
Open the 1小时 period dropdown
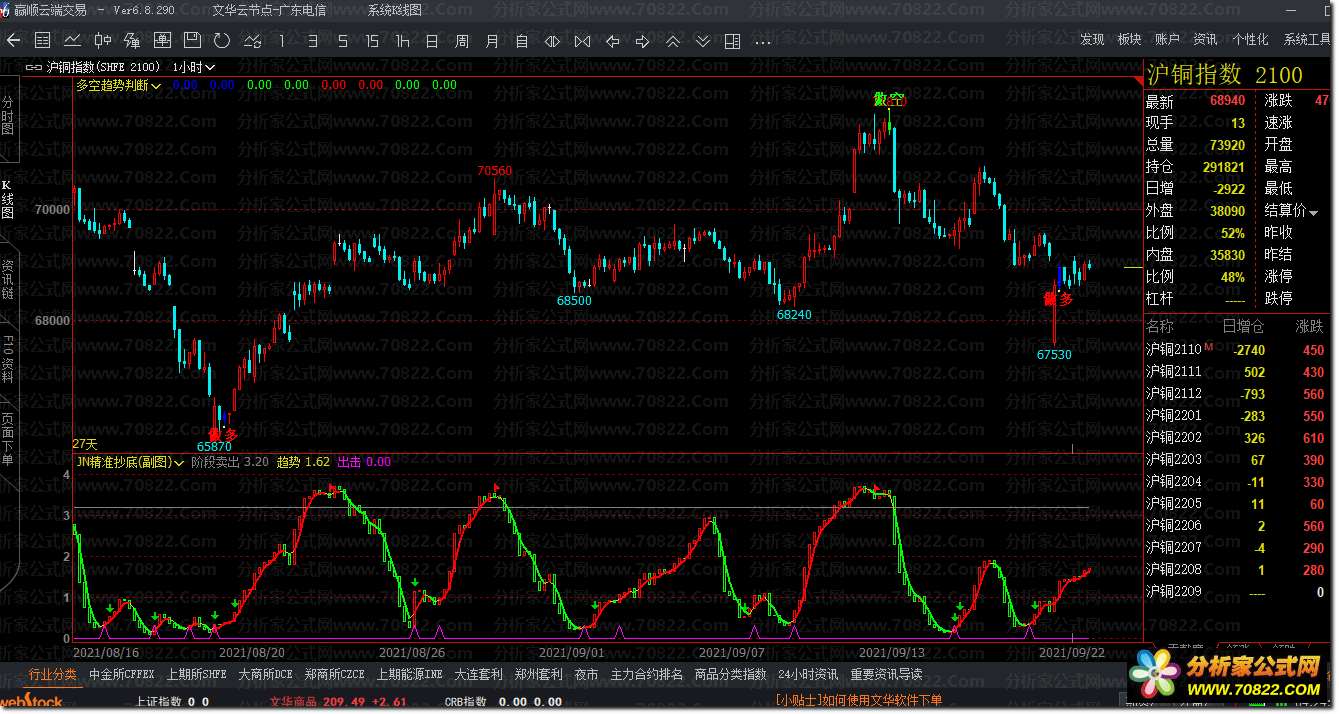click(195, 67)
